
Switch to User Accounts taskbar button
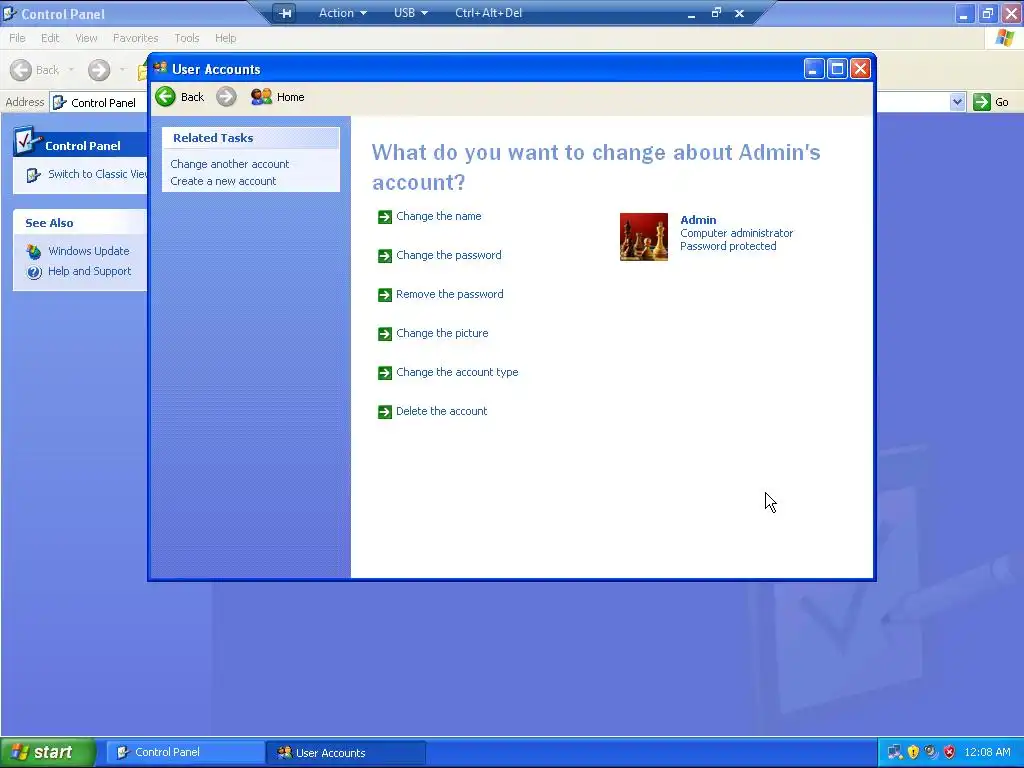(346, 752)
